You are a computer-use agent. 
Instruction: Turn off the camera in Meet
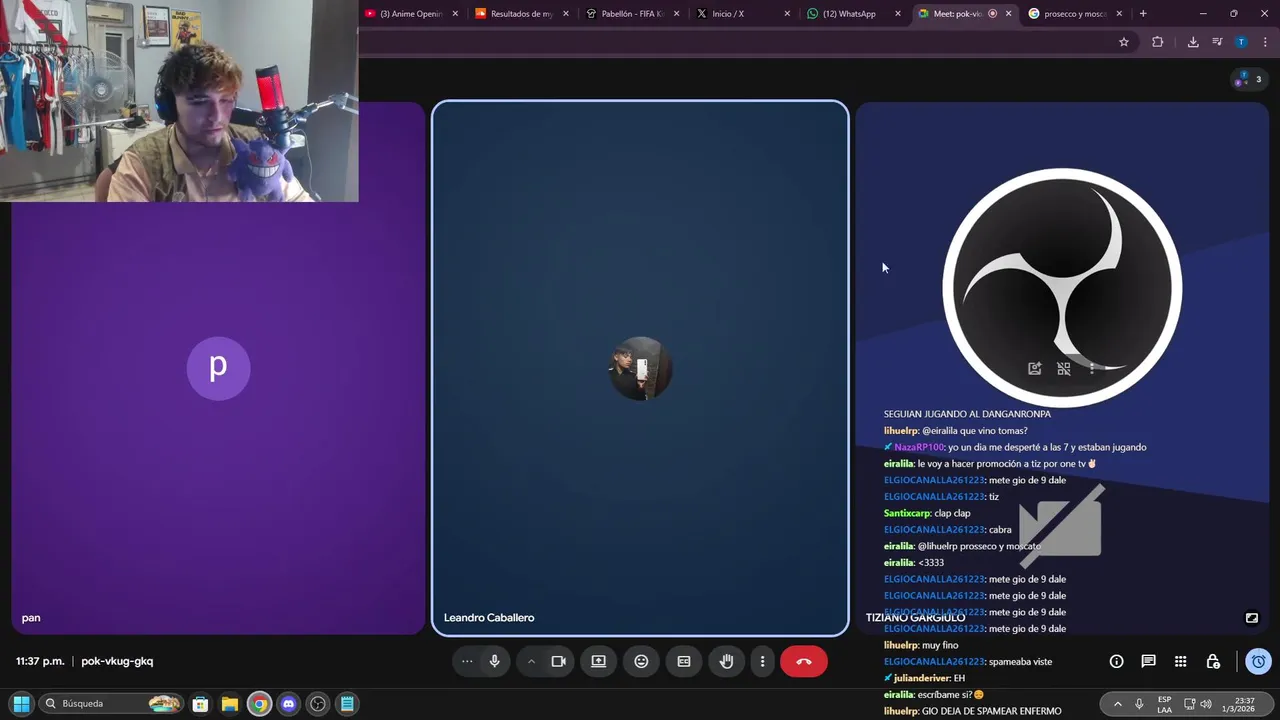point(559,661)
